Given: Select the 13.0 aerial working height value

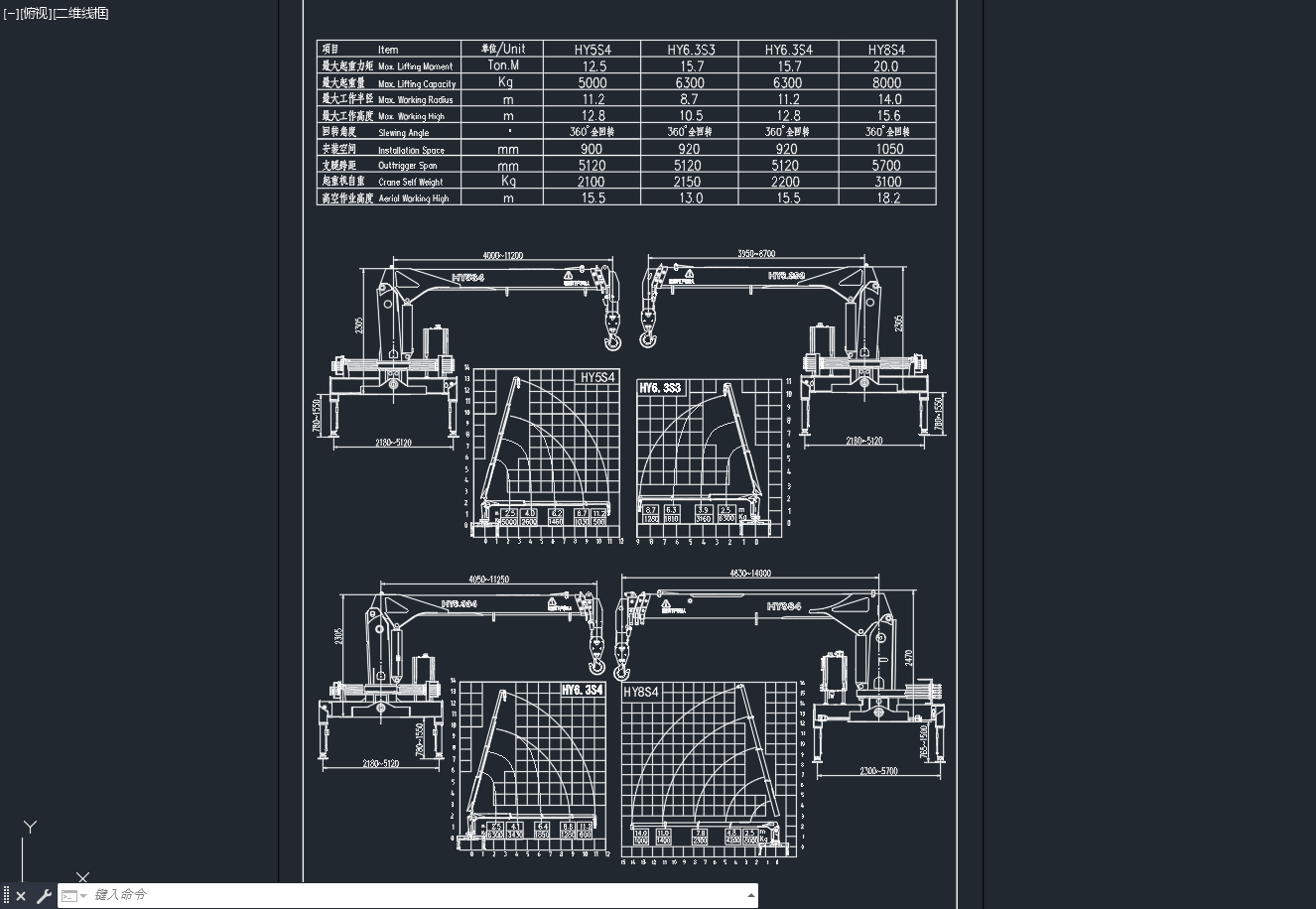Looking at the screenshot, I should pyautogui.click(x=691, y=198).
